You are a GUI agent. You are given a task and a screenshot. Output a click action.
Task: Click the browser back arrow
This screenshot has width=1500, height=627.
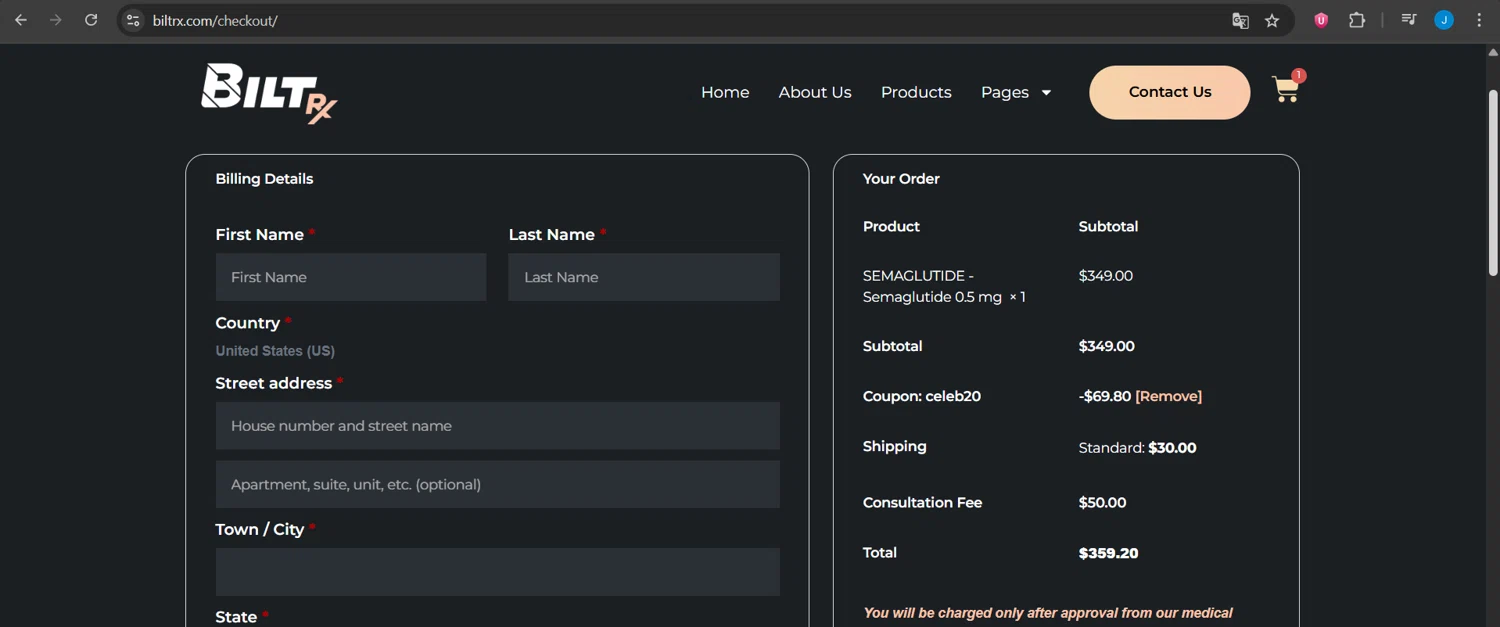coord(21,20)
